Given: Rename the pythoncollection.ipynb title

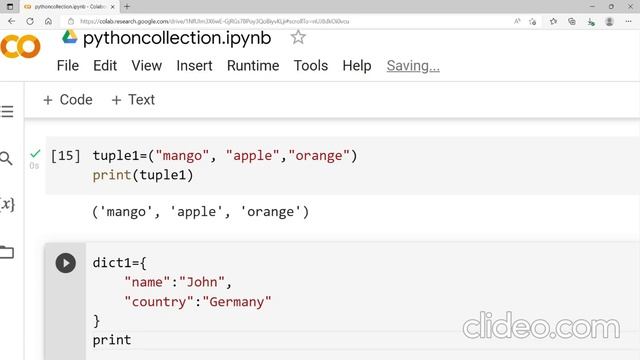Looking at the screenshot, I should [x=177, y=38].
